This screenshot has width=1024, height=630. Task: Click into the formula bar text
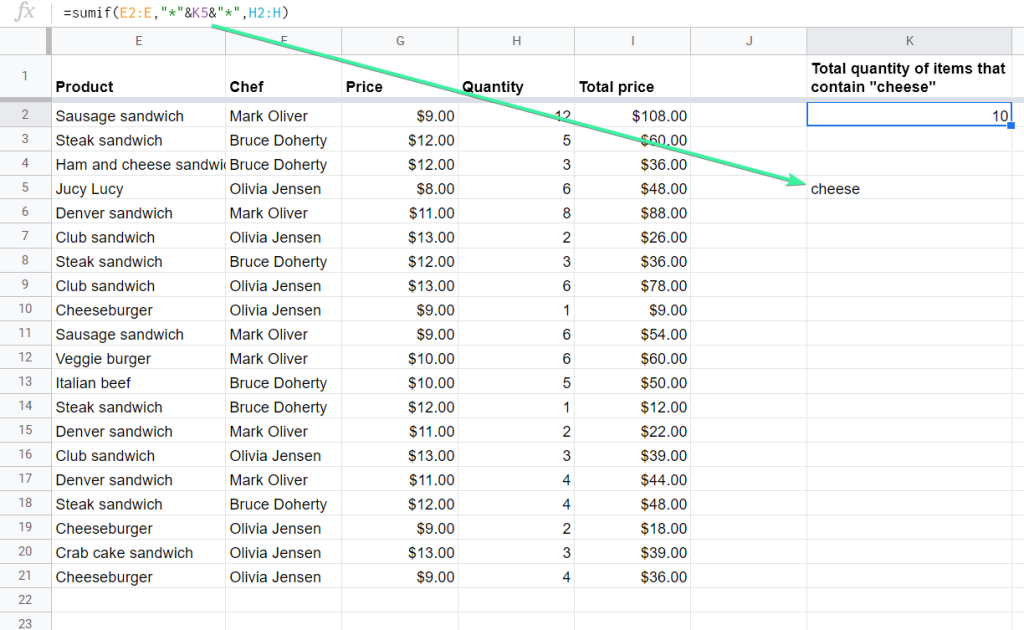pos(176,12)
